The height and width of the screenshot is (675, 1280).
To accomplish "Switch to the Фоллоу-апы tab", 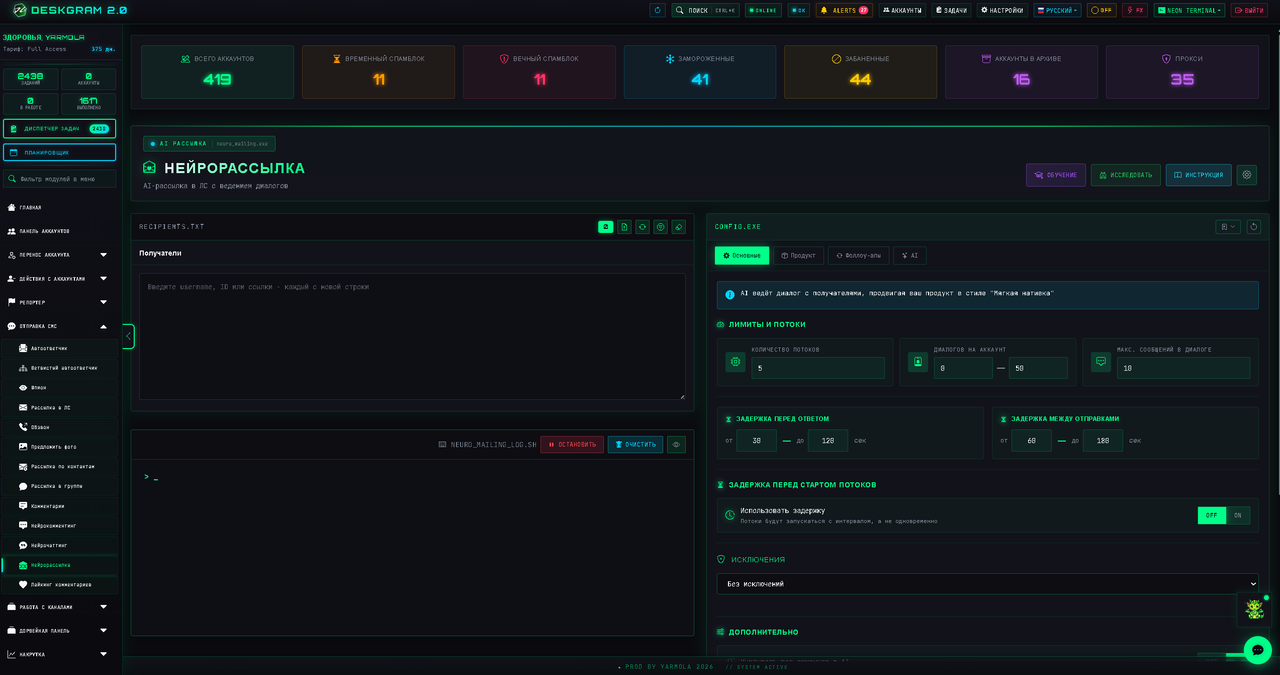I will point(859,256).
